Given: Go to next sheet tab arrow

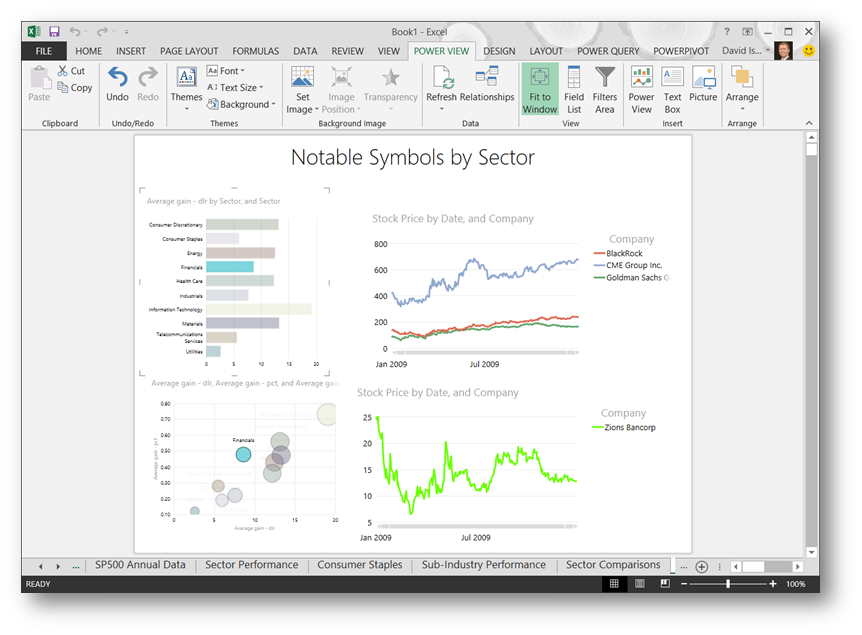Looking at the screenshot, I should coord(58,566).
